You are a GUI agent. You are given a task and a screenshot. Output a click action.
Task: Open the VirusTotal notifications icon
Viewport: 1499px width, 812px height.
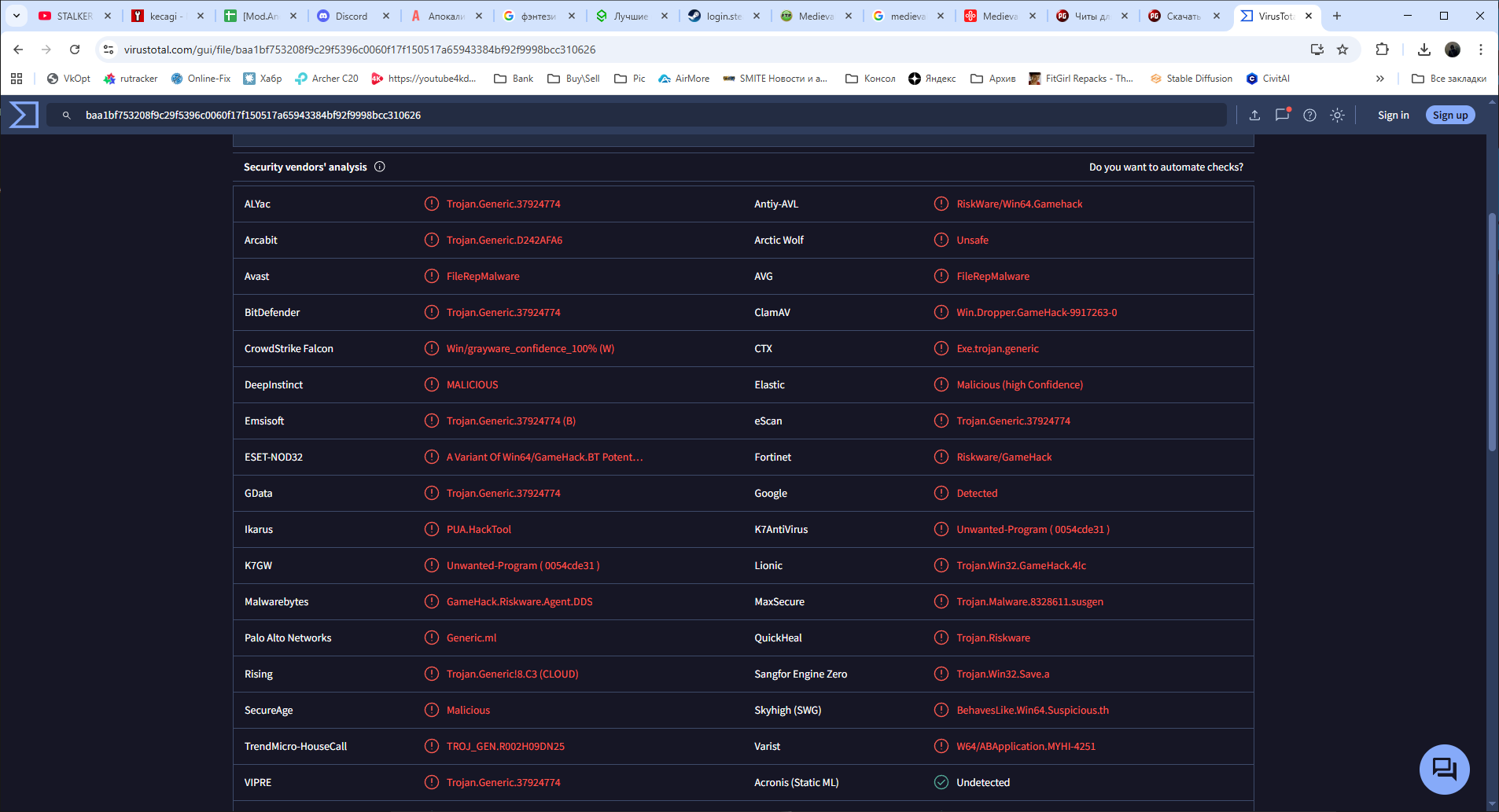pyautogui.click(x=1282, y=115)
